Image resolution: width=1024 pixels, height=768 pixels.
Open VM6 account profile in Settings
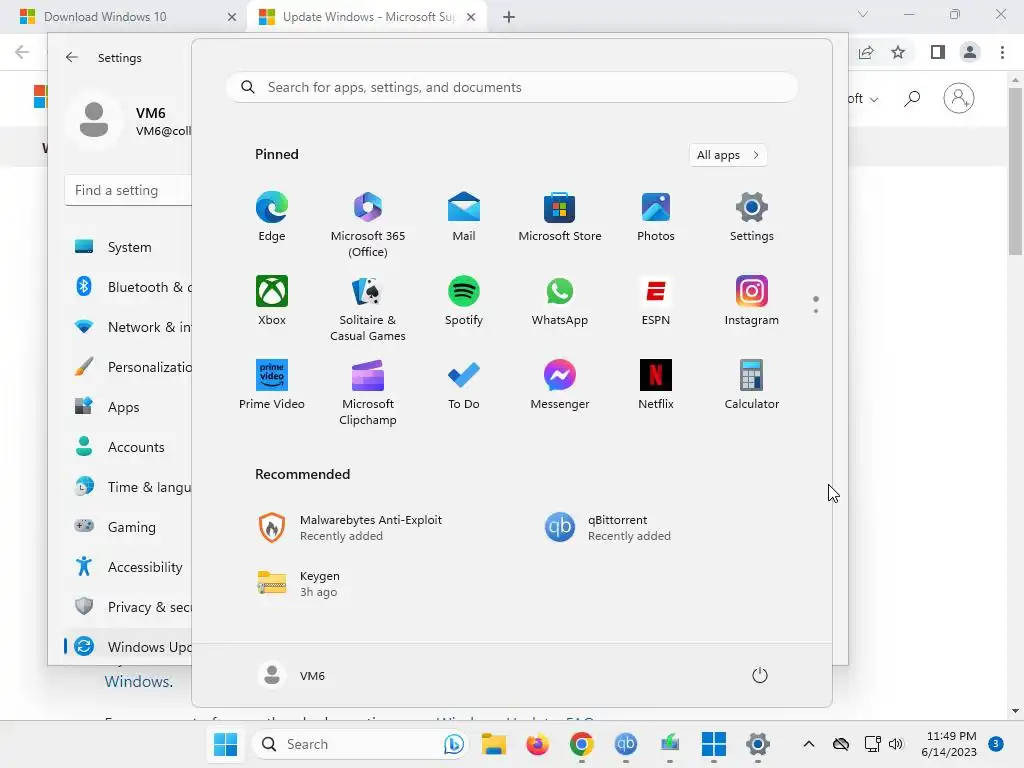coord(129,121)
